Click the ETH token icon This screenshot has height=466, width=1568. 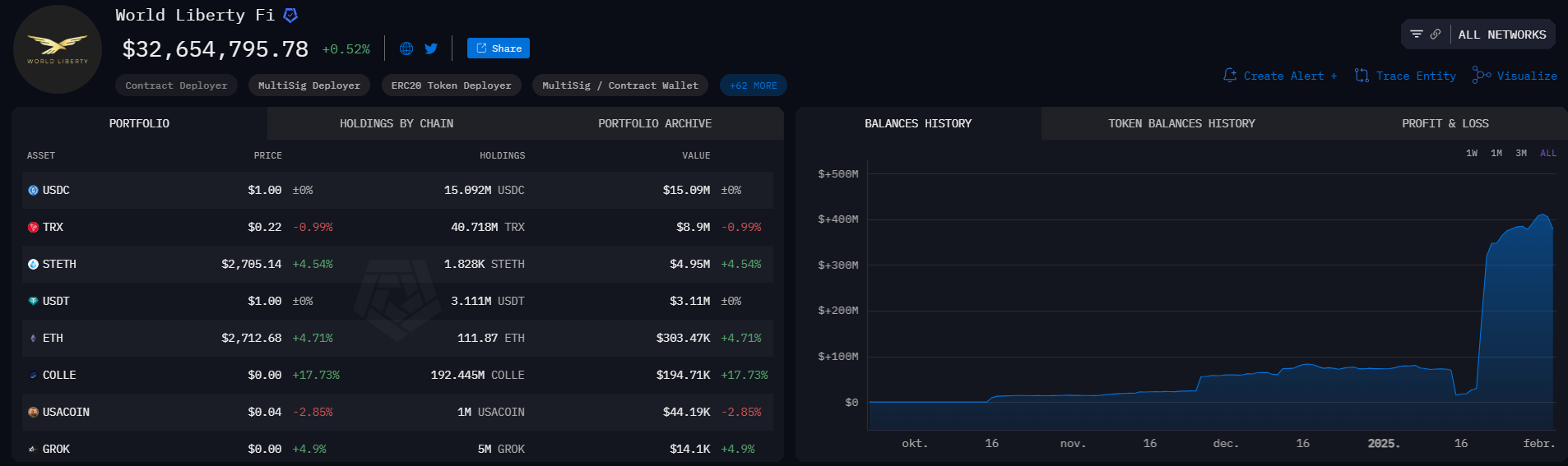pos(33,338)
